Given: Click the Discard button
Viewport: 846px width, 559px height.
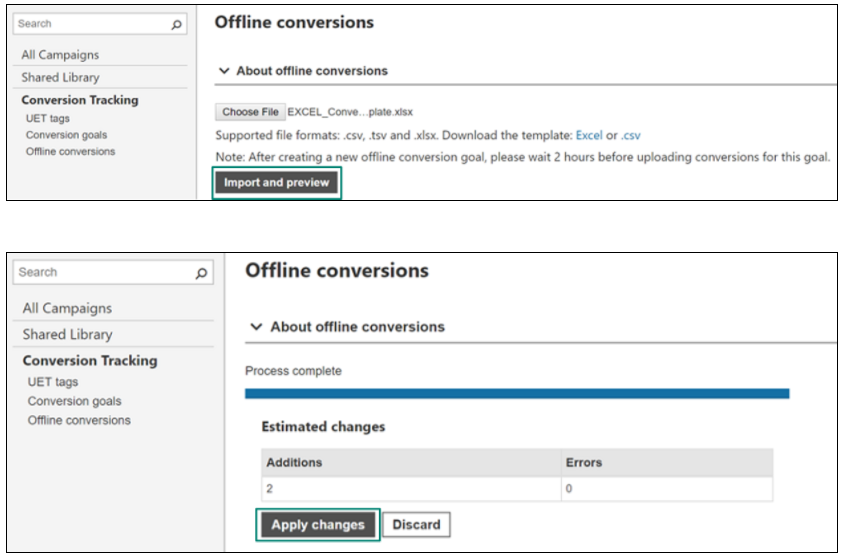Looking at the screenshot, I should [416, 525].
